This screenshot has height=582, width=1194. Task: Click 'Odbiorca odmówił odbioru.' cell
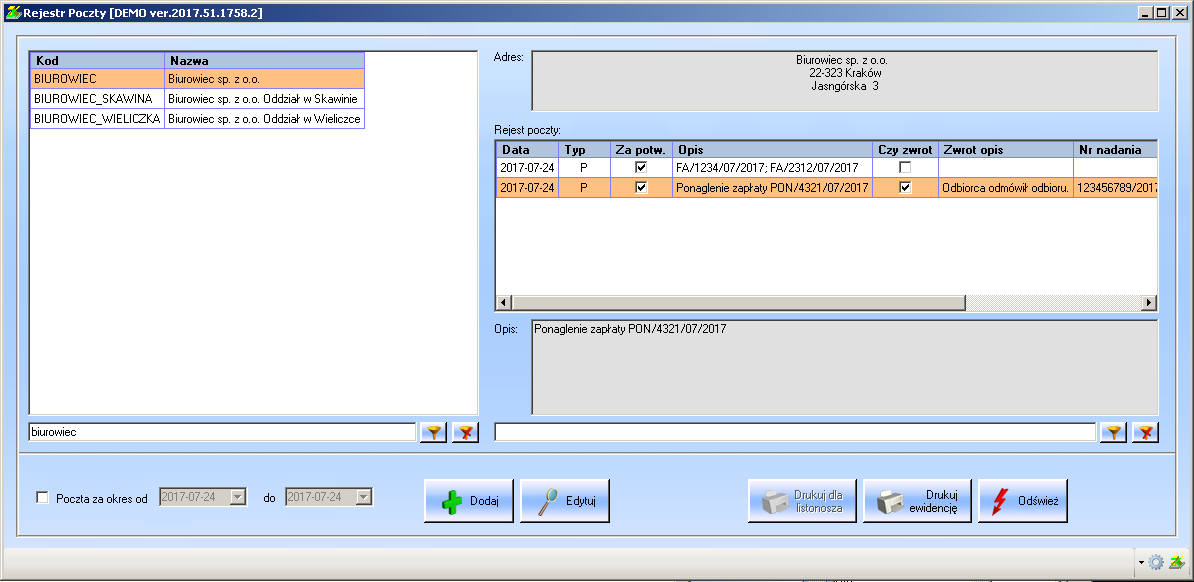tap(1006, 187)
